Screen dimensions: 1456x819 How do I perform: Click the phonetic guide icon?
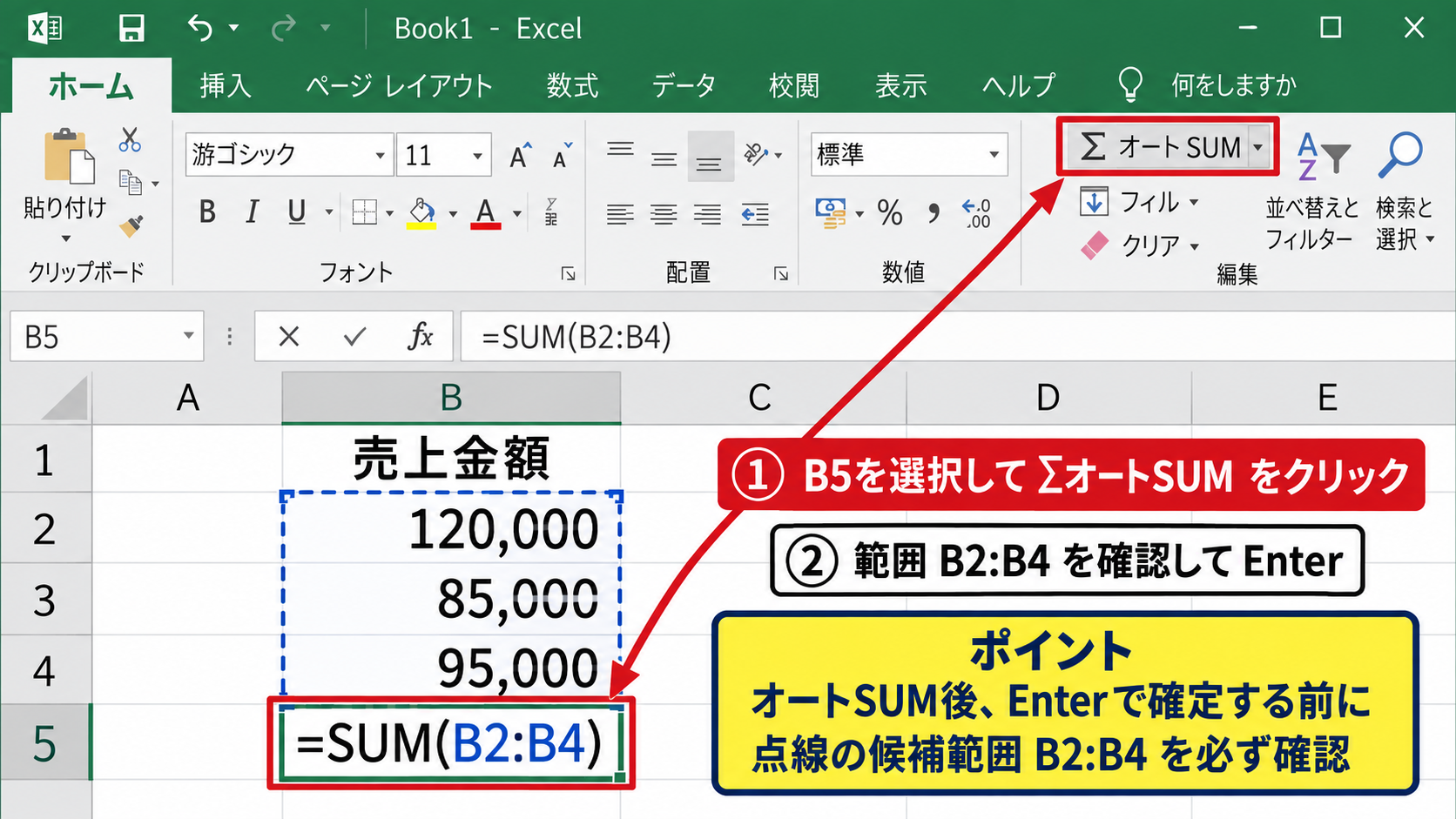click(551, 211)
